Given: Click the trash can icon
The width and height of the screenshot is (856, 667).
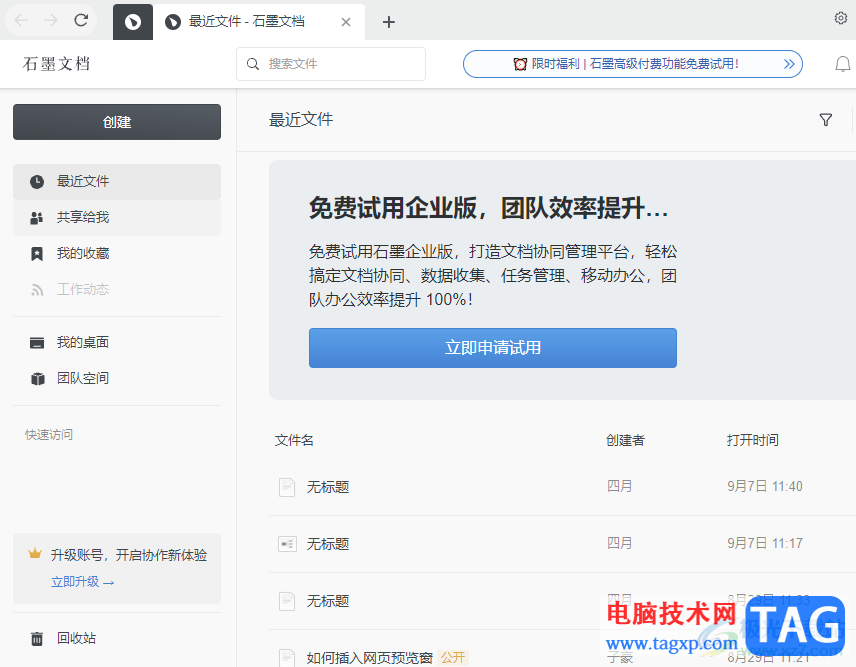Looking at the screenshot, I should [x=37, y=638].
